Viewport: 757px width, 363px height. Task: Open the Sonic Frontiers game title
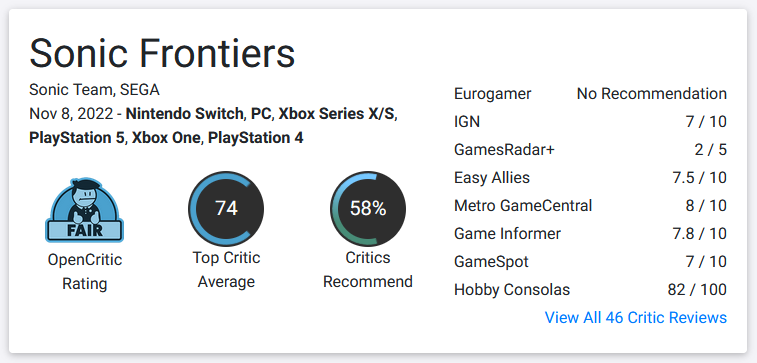(162, 54)
